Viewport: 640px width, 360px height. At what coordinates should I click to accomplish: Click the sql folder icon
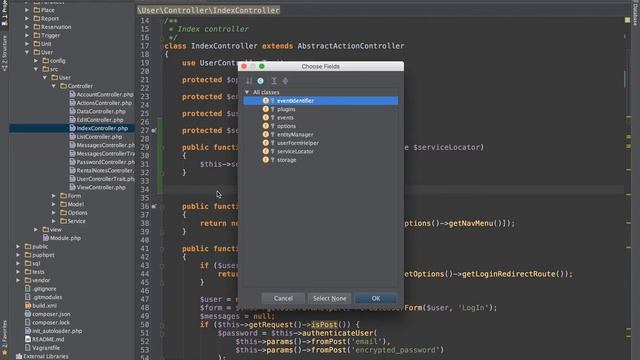click(28, 263)
